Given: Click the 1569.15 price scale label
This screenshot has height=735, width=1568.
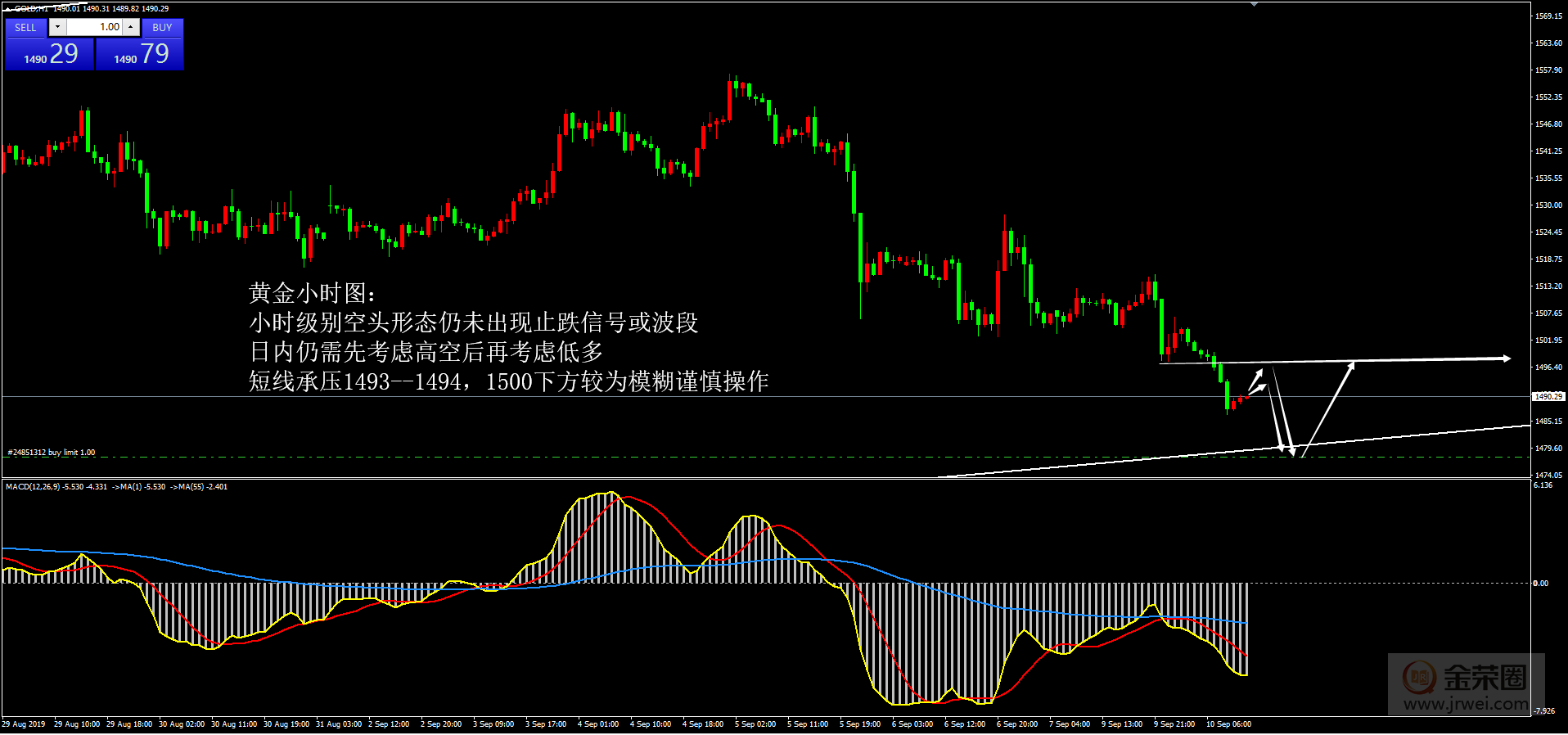Looking at the screenshot, I should [1548, 16].
